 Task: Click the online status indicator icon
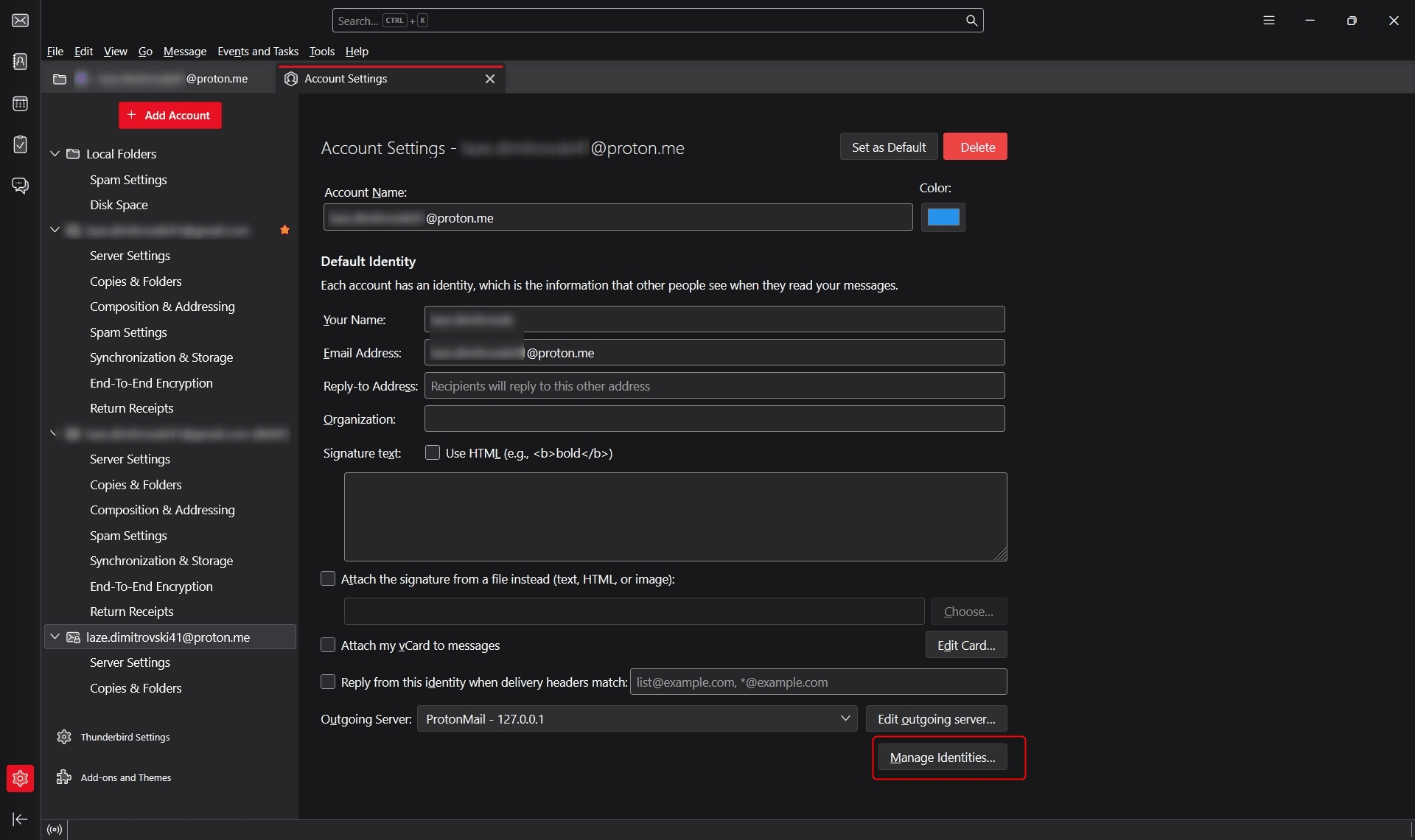tap(55, 830)
